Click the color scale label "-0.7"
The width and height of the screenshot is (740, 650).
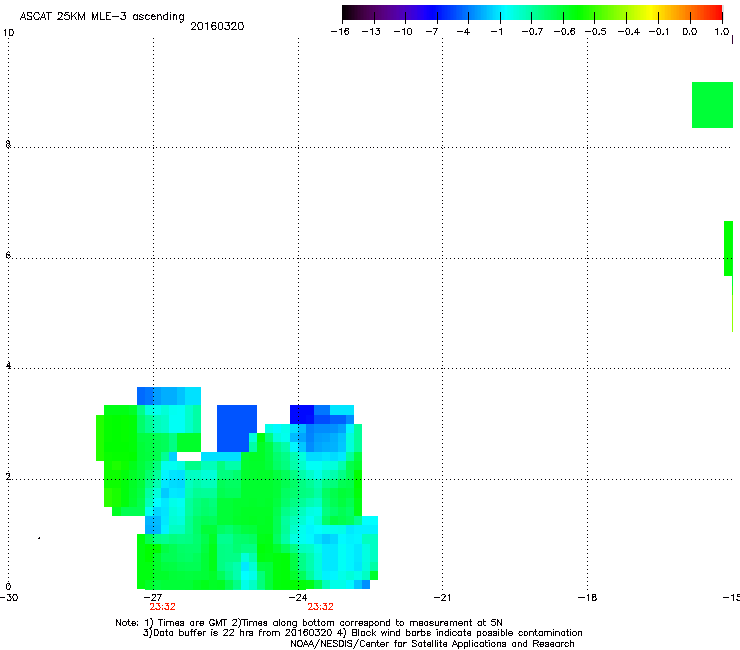pyautogui.click(x=532, y=32)
